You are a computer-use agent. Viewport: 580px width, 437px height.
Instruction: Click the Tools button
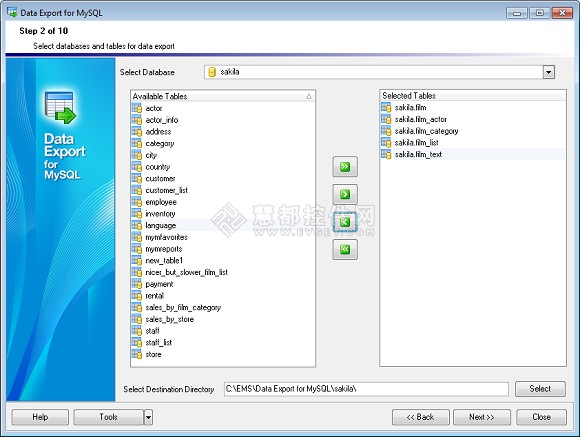108,417
